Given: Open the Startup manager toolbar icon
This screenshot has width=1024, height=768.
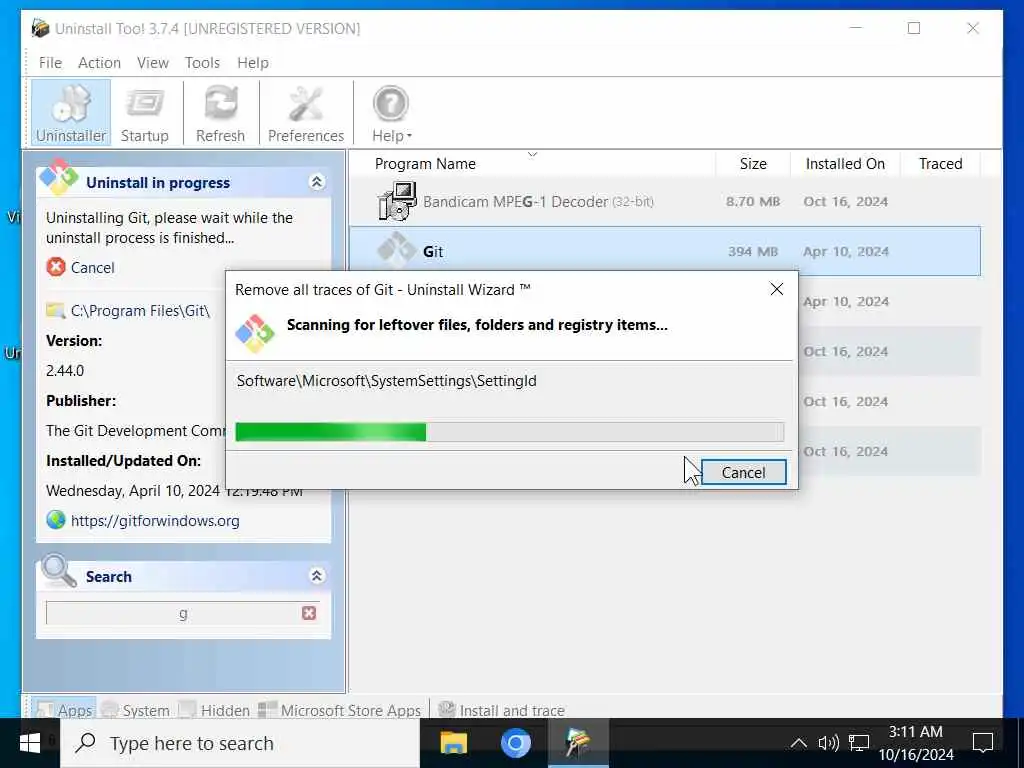Looking at the screenshot, I should click(x=144, y=113).
